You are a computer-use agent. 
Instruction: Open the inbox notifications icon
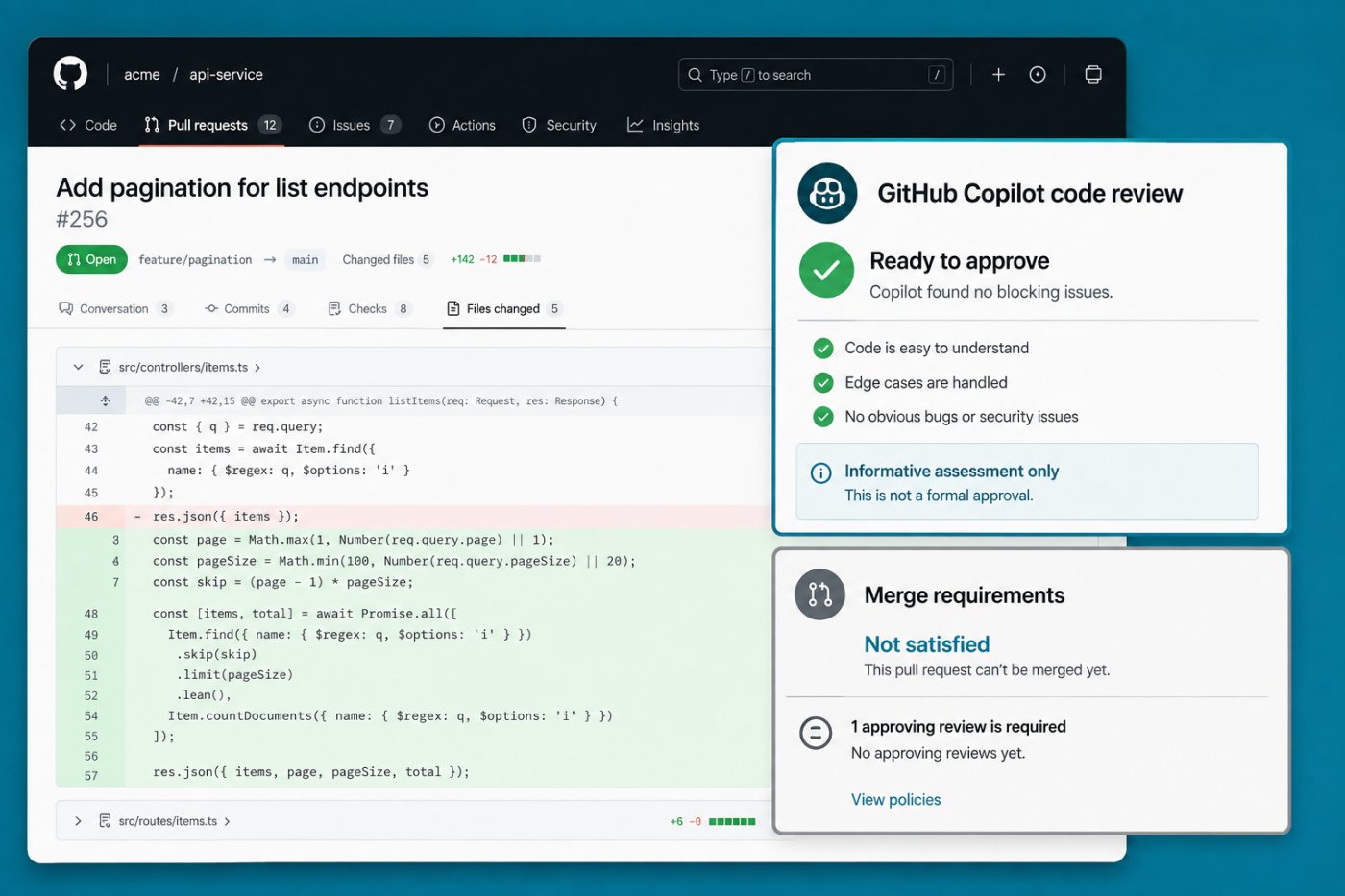1093,75
